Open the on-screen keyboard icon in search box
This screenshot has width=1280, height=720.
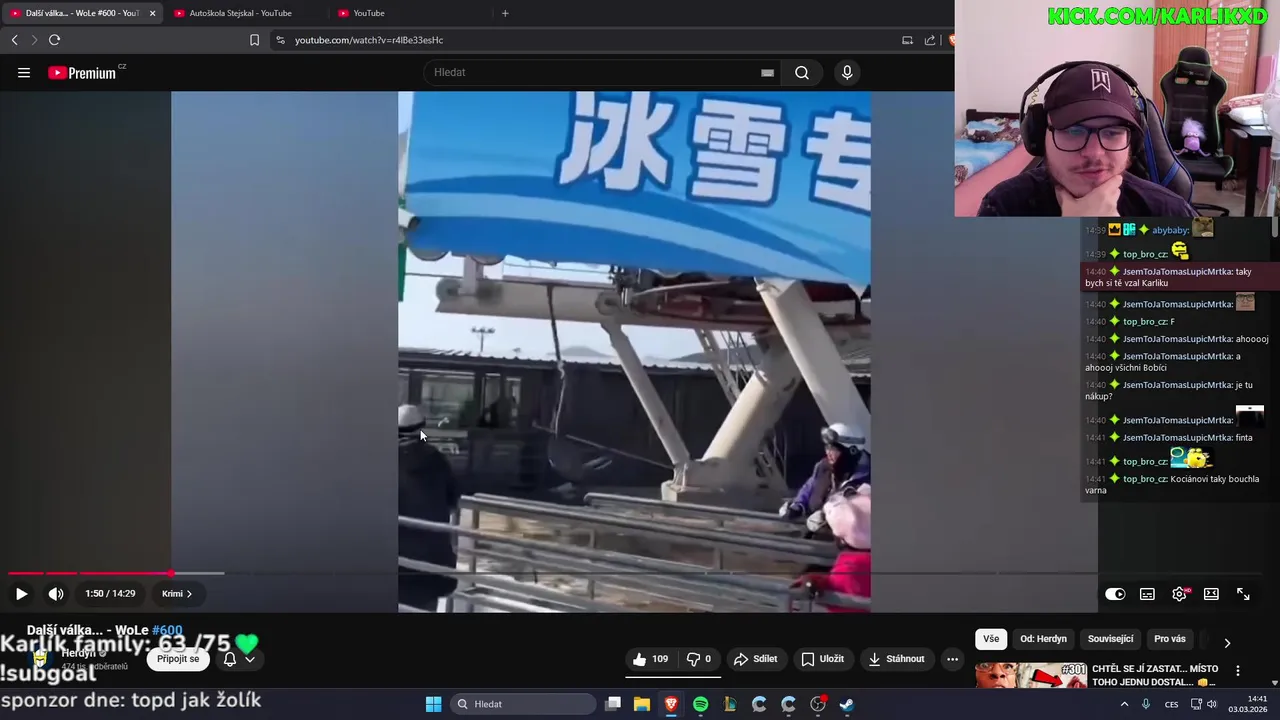[767, 72]
